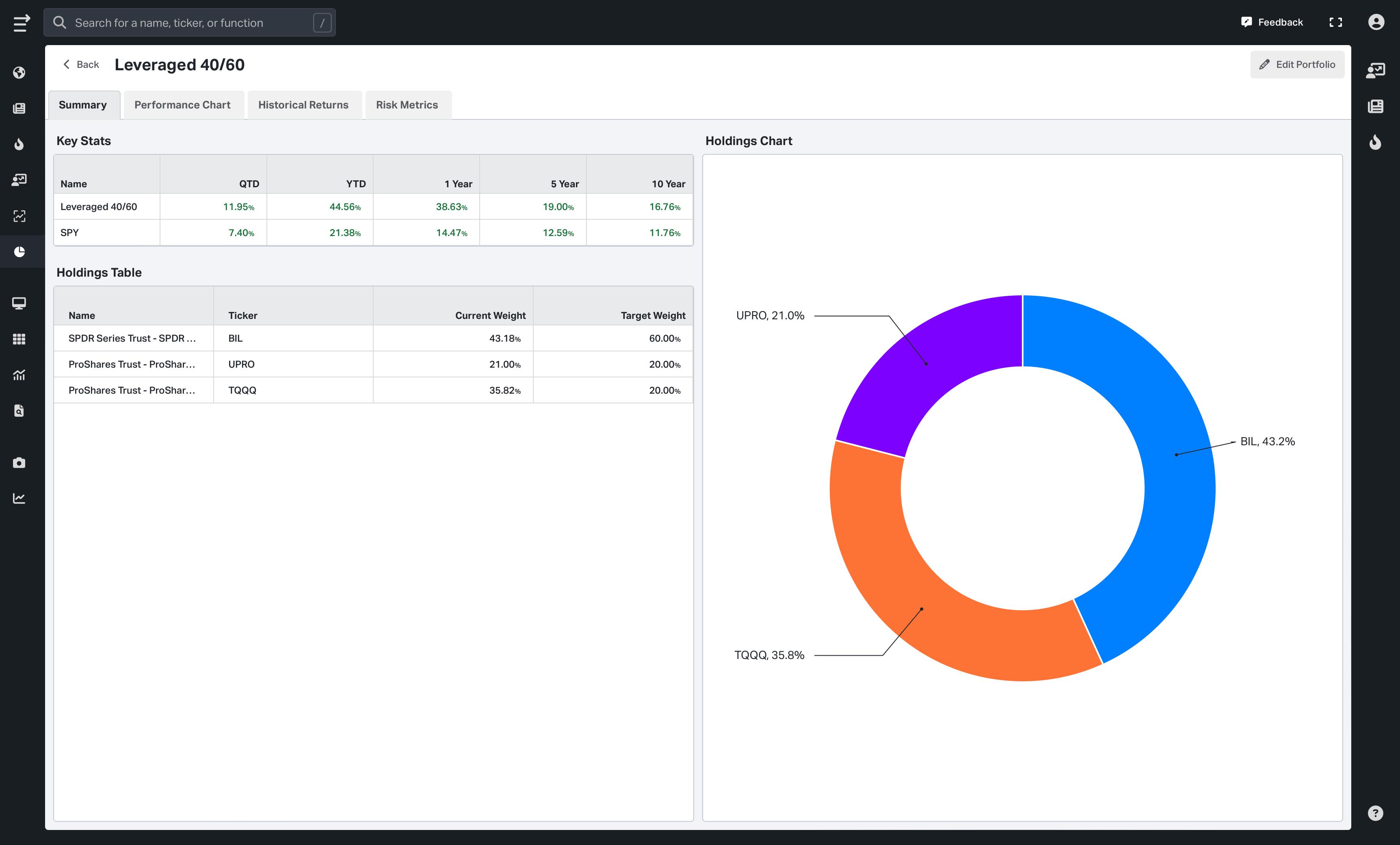Click the search magnifier icon
This screenshot has width=1400, height=845.
[59, 23]
